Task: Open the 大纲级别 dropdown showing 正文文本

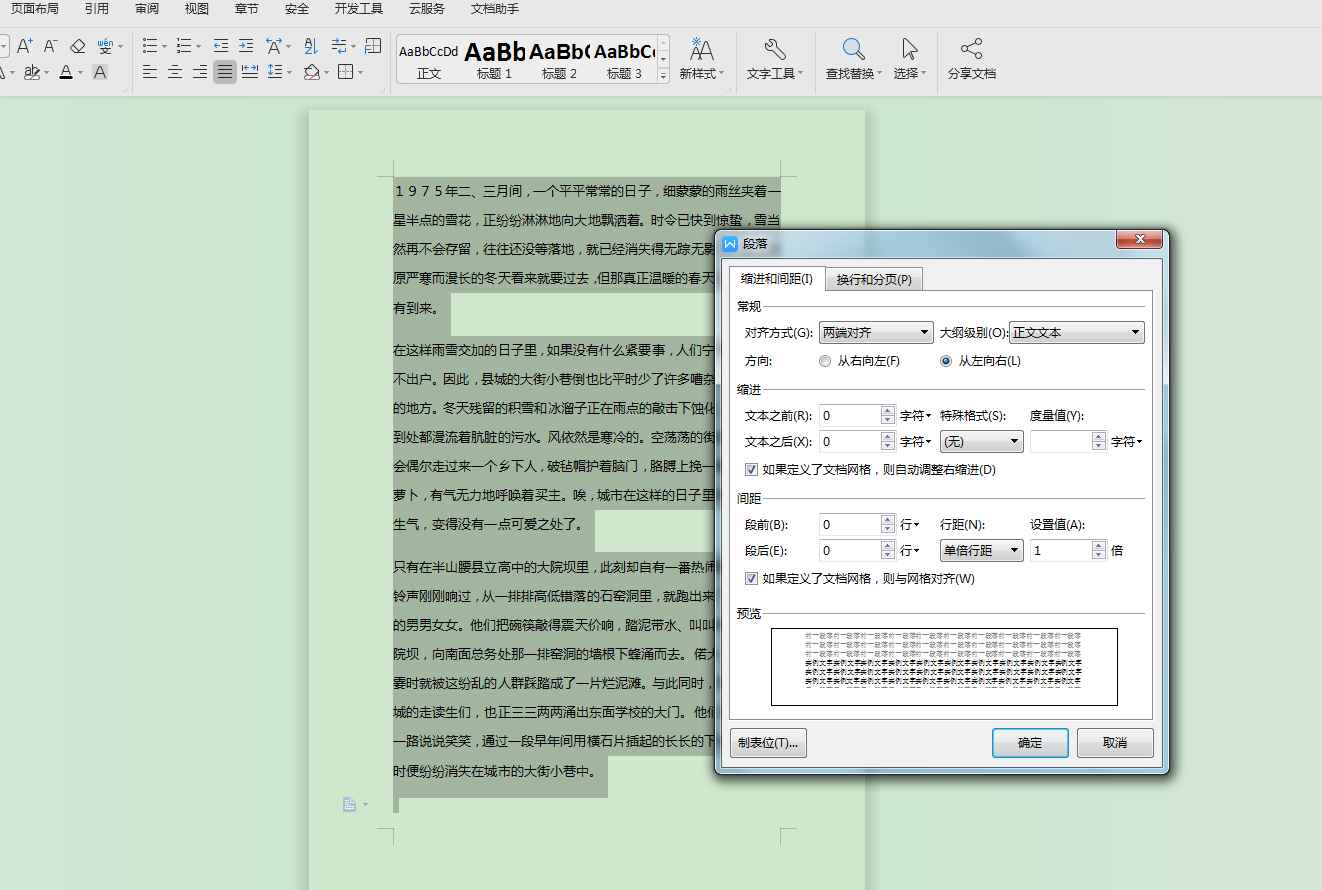Action: [x=1077, y=333]
